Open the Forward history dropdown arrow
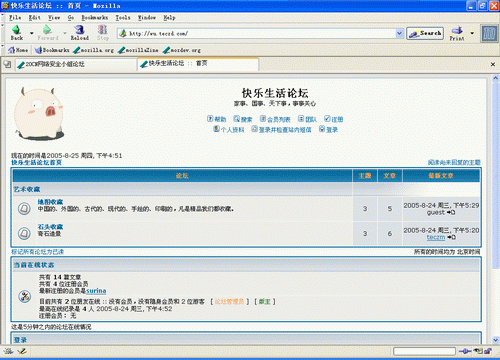The height and width of the screenshot is (360, 500). point(65,33)
